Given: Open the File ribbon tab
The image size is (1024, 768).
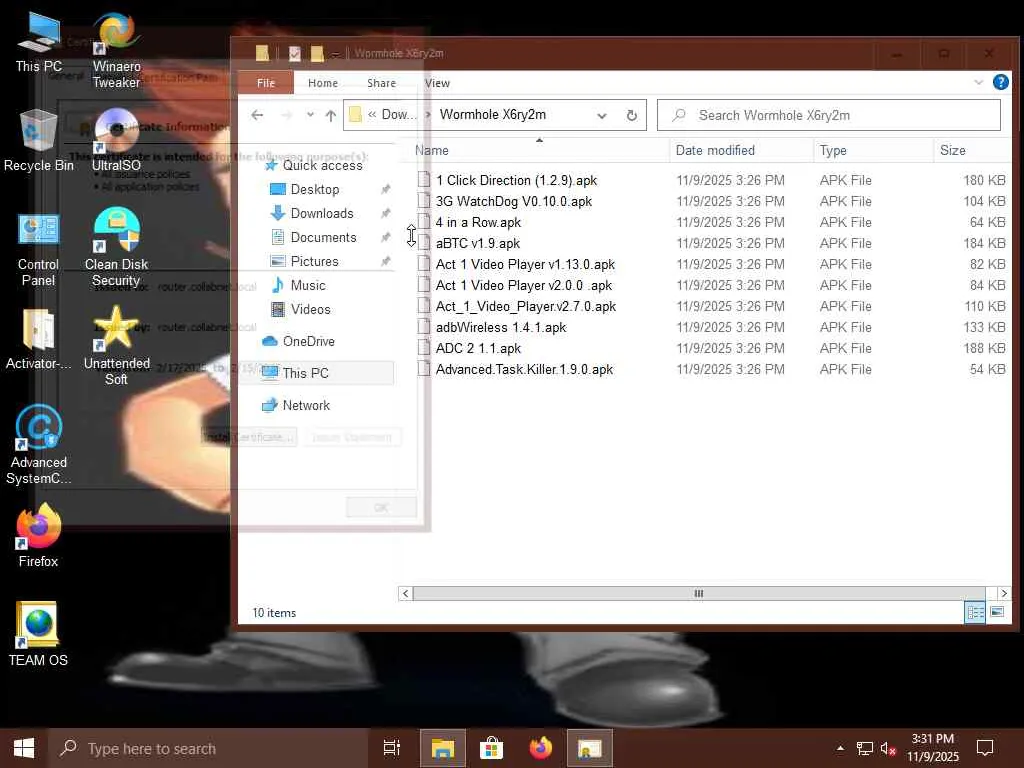Looking at the screenshot, I should (x=266, y=83).
